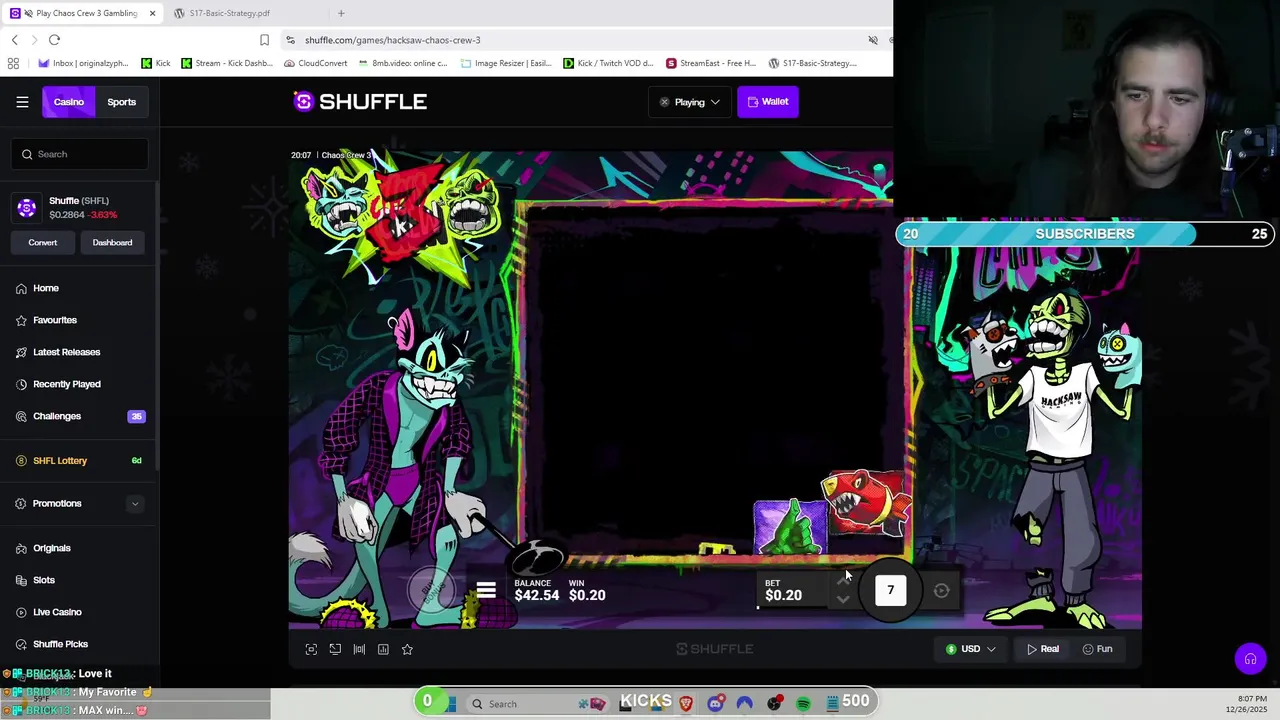
Task: Open the CloudConvert bookmark
Action: coord(315,63)
